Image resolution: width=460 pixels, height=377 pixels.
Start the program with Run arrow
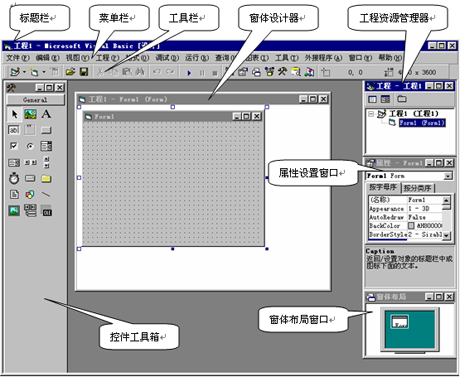click(189, 72)
